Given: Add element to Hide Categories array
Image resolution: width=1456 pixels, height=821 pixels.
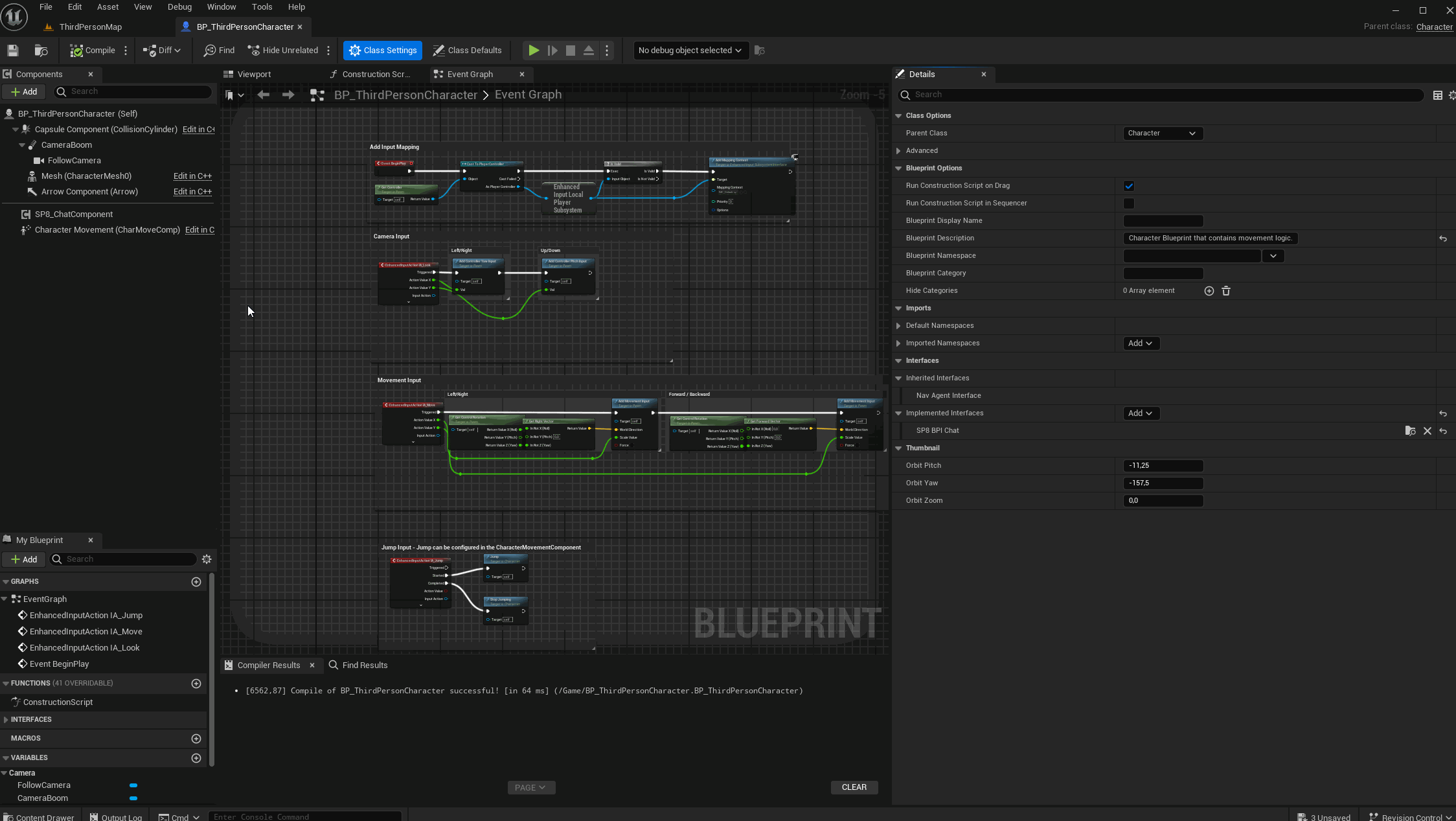Looking at the screenshot, I should tap(1209, 291).
